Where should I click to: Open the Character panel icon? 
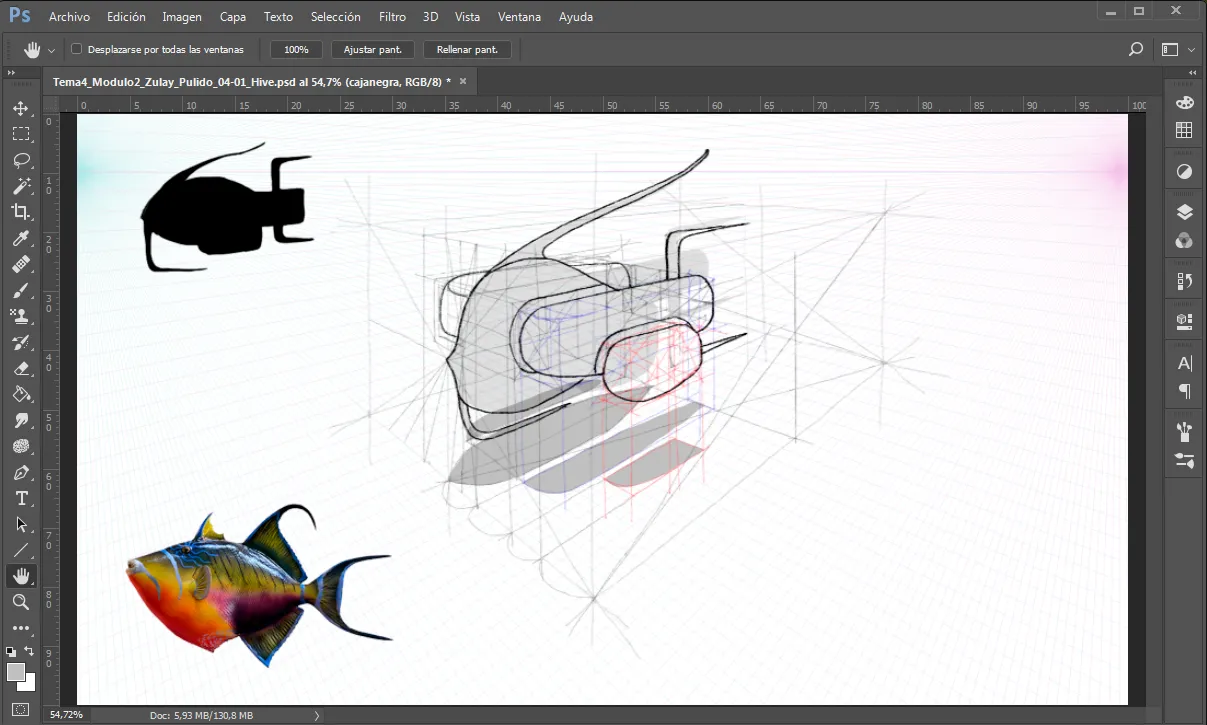pyautogui.click(x=1184, y=363)
